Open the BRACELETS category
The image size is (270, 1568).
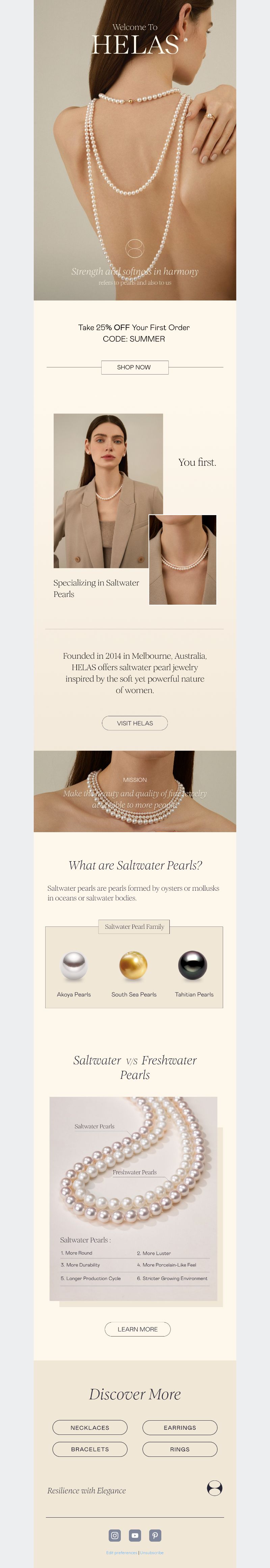[90, 1449]
